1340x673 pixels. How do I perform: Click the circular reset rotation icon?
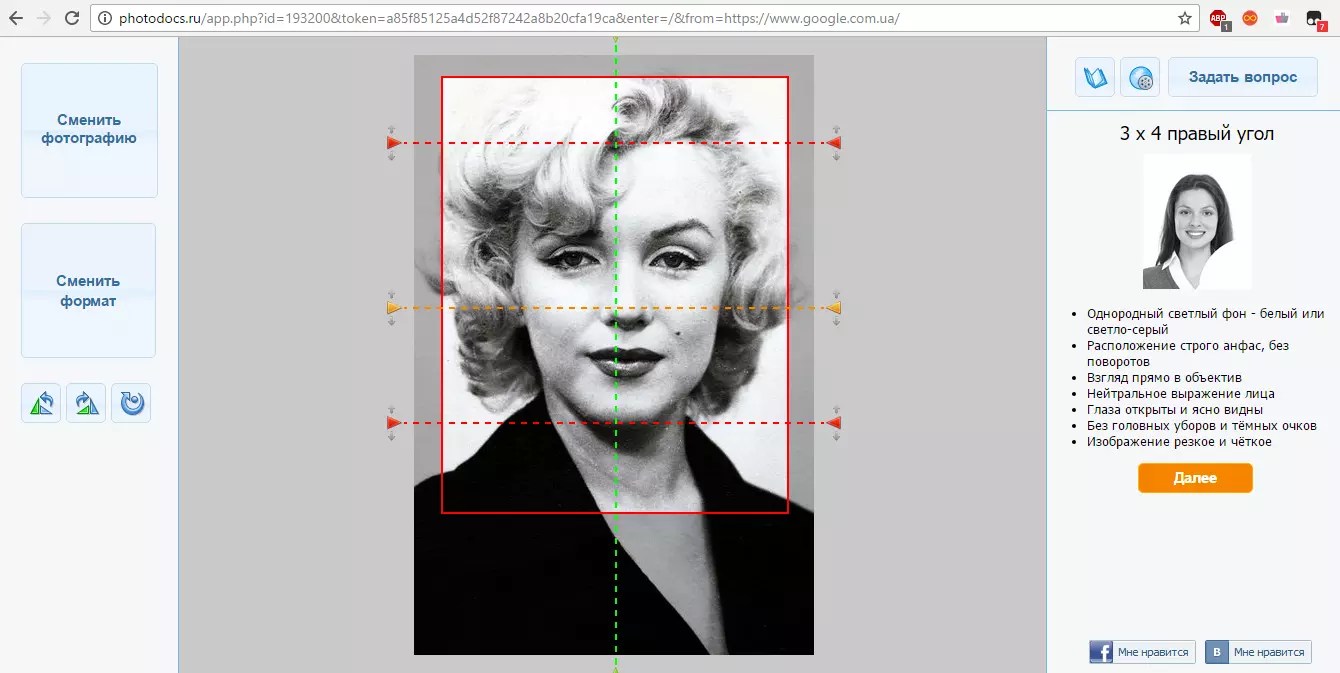click(x=131, y=403)
